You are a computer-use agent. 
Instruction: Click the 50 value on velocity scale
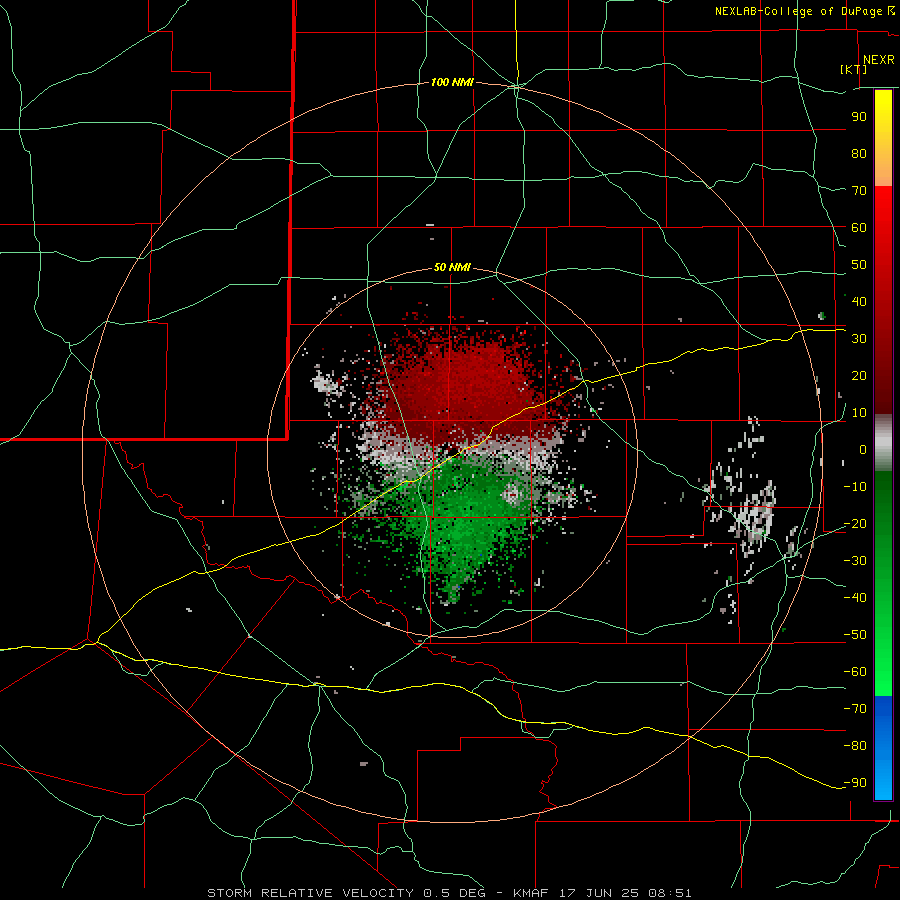coord(859,265)
